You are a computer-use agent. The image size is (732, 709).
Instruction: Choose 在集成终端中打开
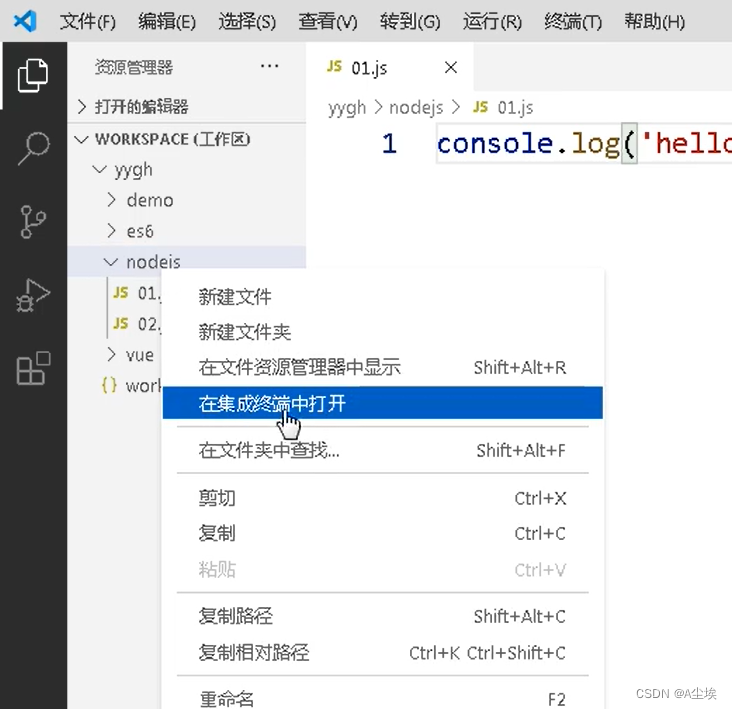pos(383,403)
